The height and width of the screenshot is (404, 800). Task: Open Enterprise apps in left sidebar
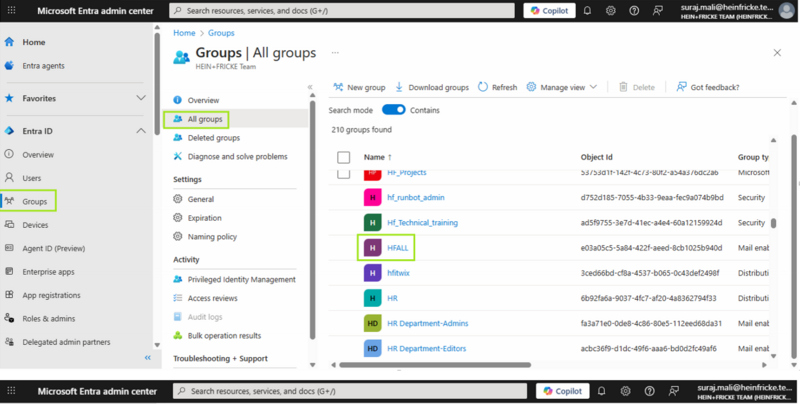pyautogui.click(x=50, y=271)
